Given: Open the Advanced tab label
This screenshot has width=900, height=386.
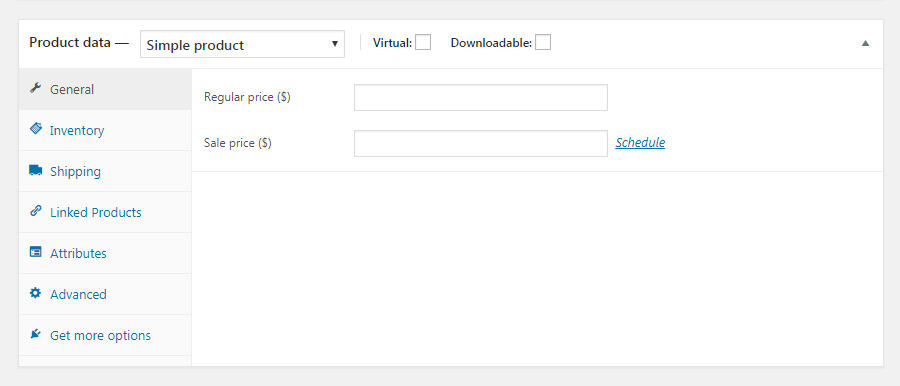Looking at the screenshot, I should click(78, 294).
